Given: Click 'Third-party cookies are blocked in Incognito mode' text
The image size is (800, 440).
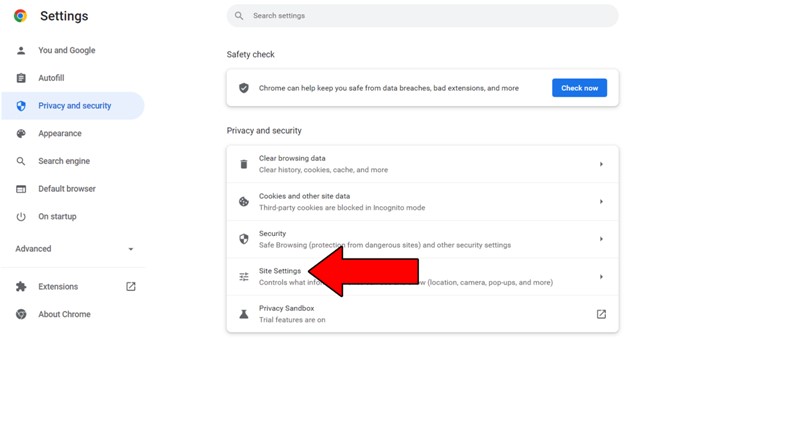Looking at the screenshot, I should point(342,208).
